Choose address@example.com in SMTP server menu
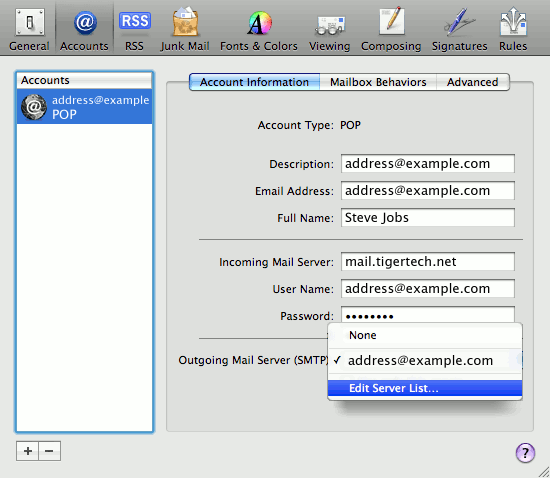 (425, 361)
